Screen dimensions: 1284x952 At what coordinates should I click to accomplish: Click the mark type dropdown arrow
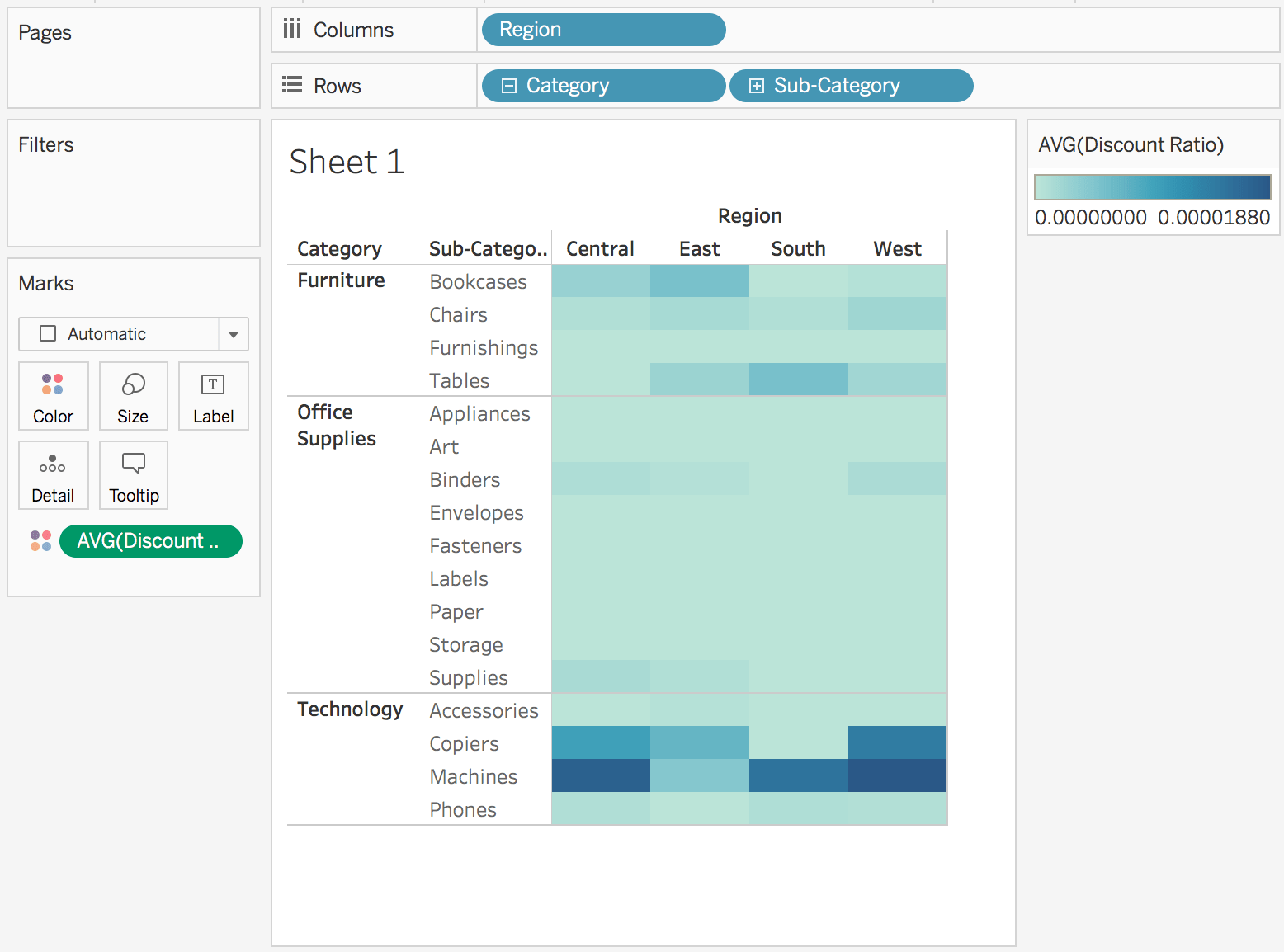[234, 334]
